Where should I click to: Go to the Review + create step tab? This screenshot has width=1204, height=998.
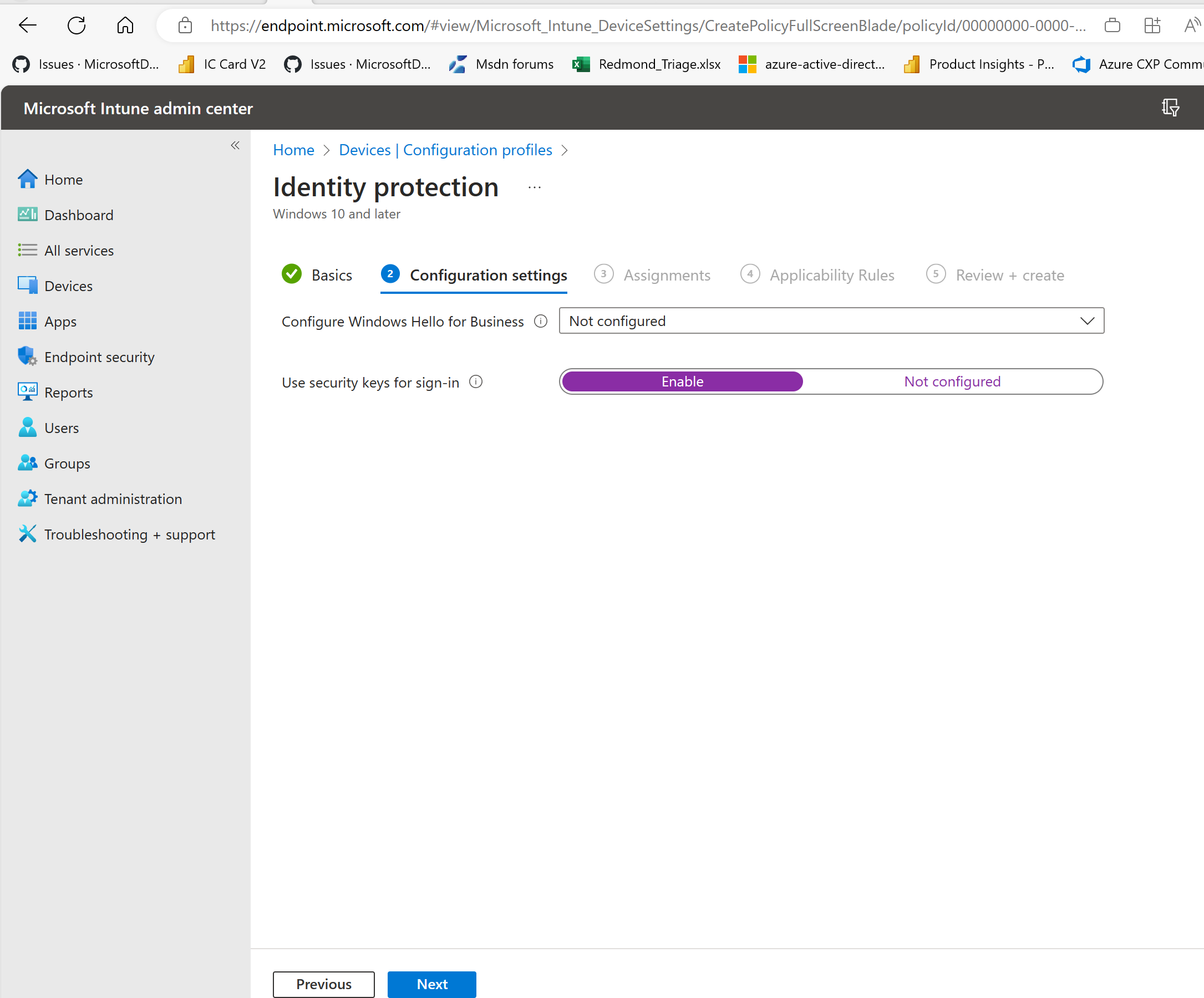[x=995, y=275]
